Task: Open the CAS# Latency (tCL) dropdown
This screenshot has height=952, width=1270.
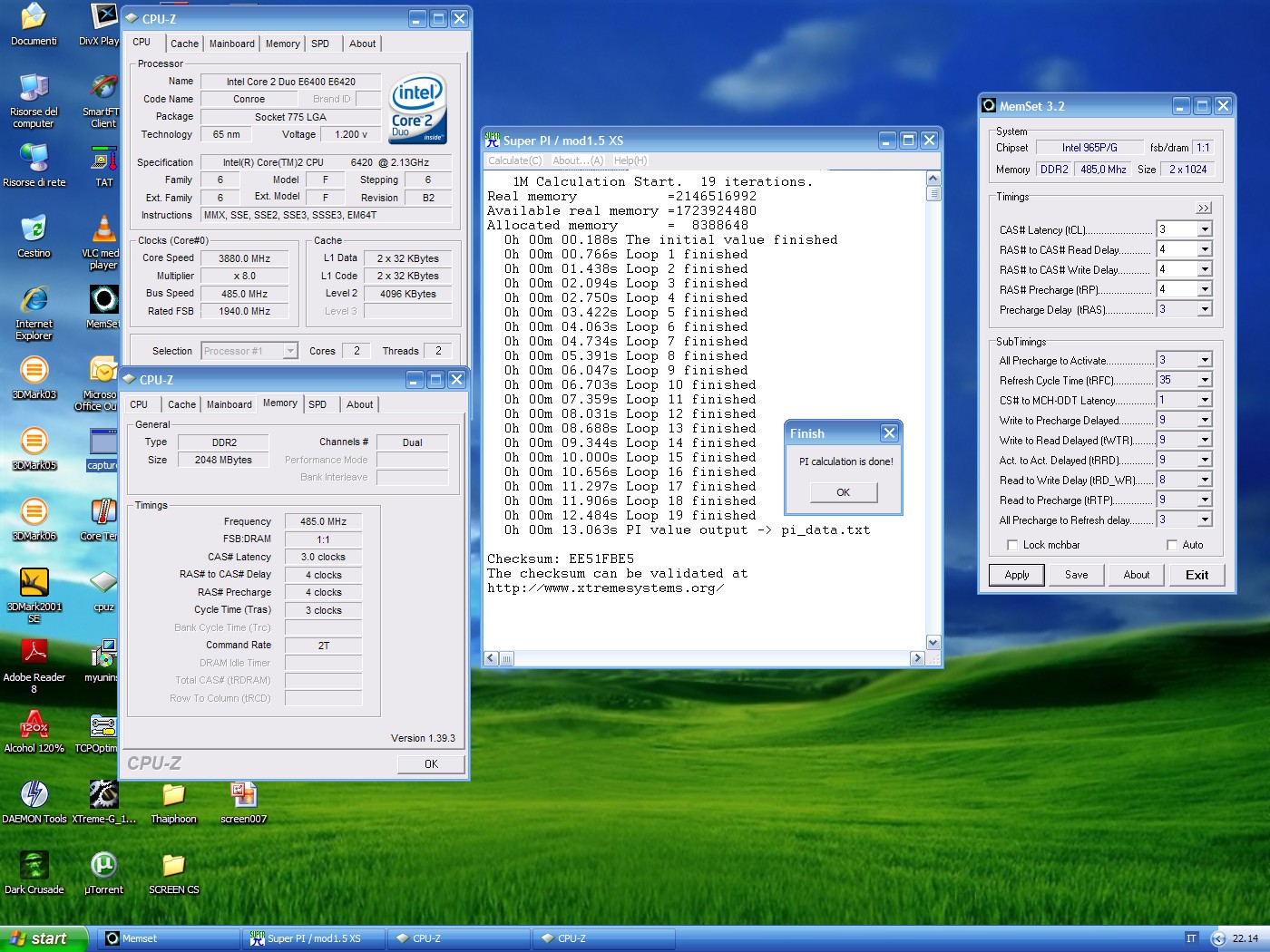Action: [x=1205, y=229]
